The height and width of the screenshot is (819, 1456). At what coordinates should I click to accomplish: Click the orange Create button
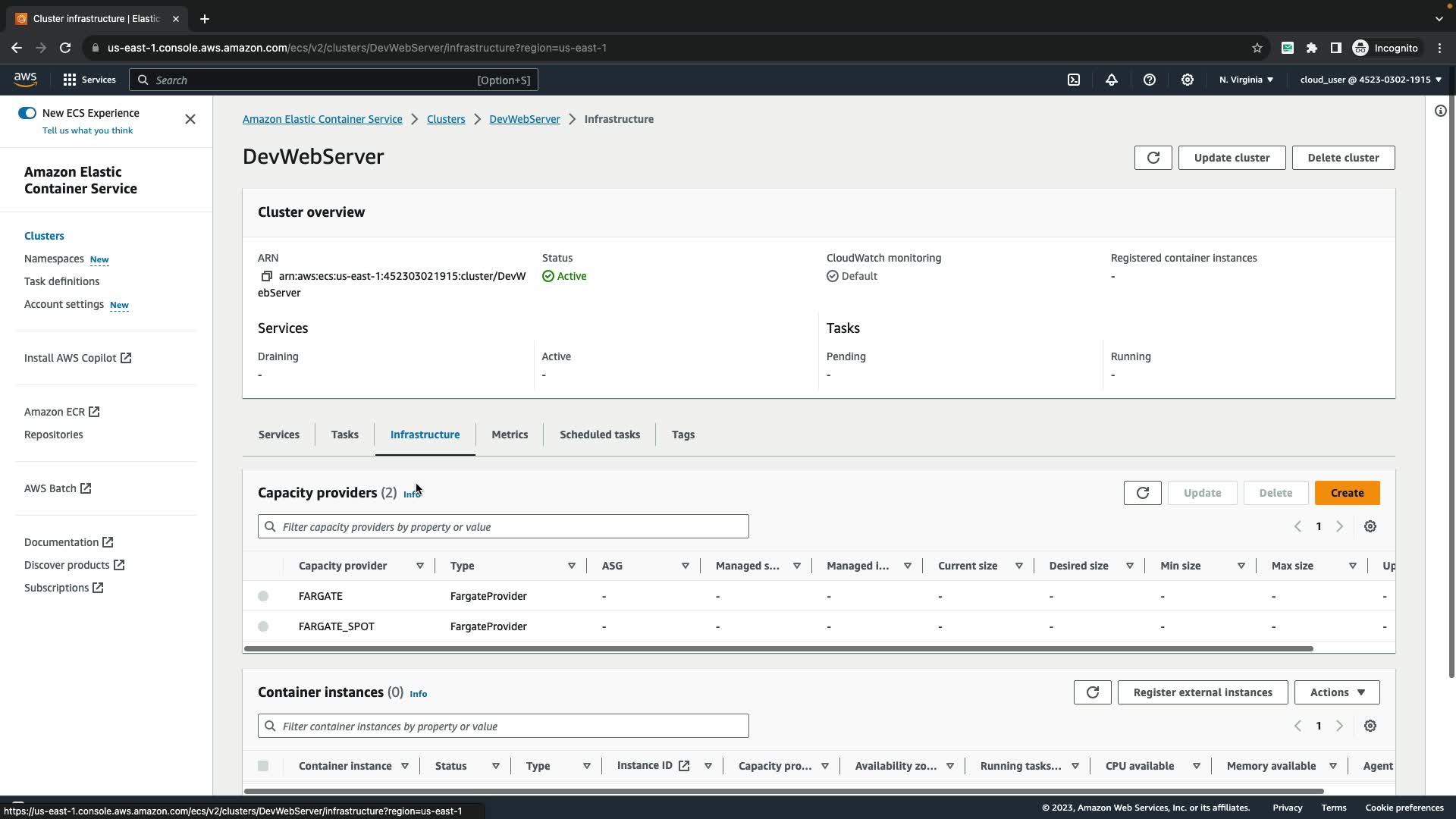pyautogui.click(x=1347, y=493)
